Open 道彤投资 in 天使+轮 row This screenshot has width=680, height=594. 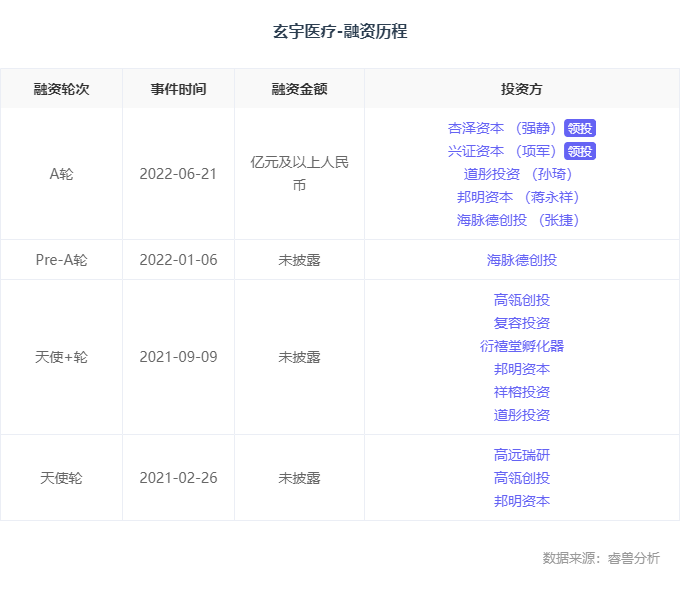(x=522, y=415)
